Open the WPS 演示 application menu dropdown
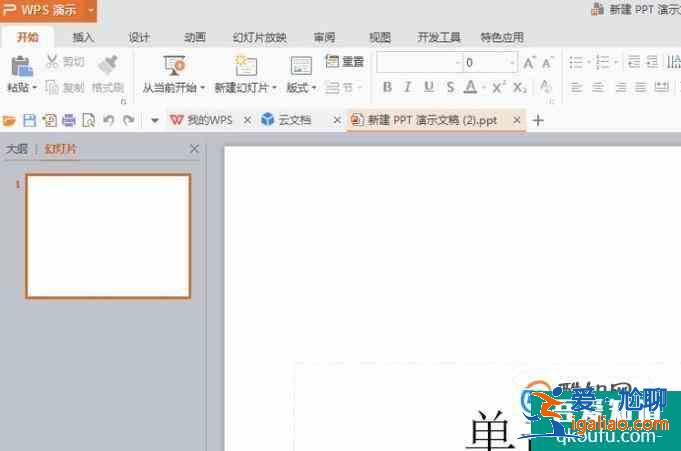 pyautogui.click(x=91, y=10)
